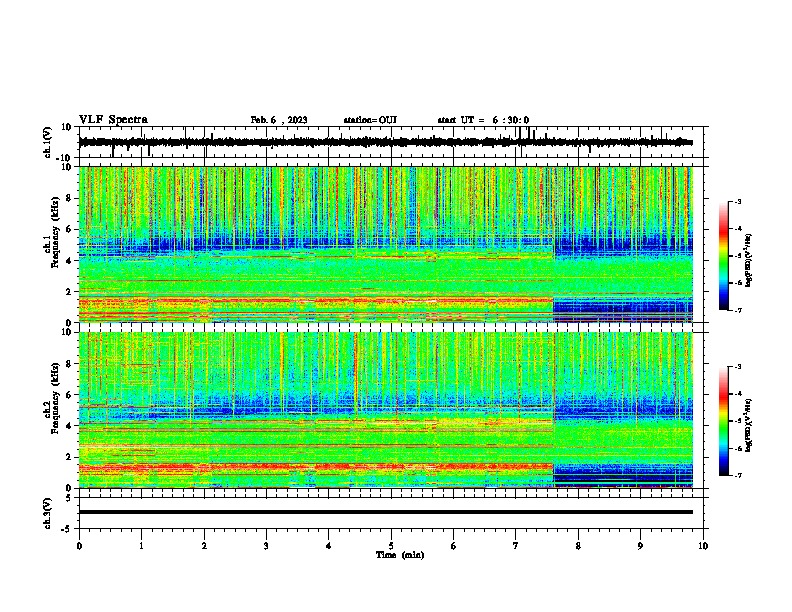Click the ch.2 Frequency (kHz) axis label
The image size is (792, 612).
click(x=51, y=398)
